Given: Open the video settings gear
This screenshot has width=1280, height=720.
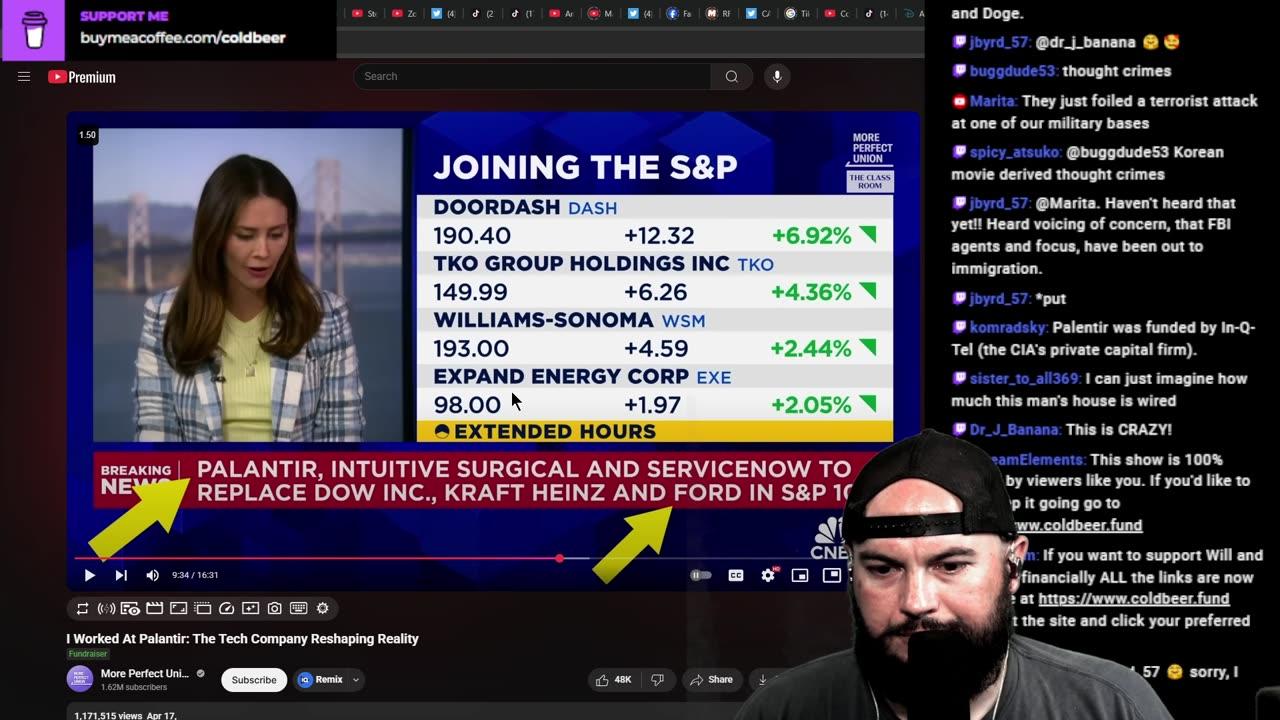Looking at the screenshot, I should [768, 575].
